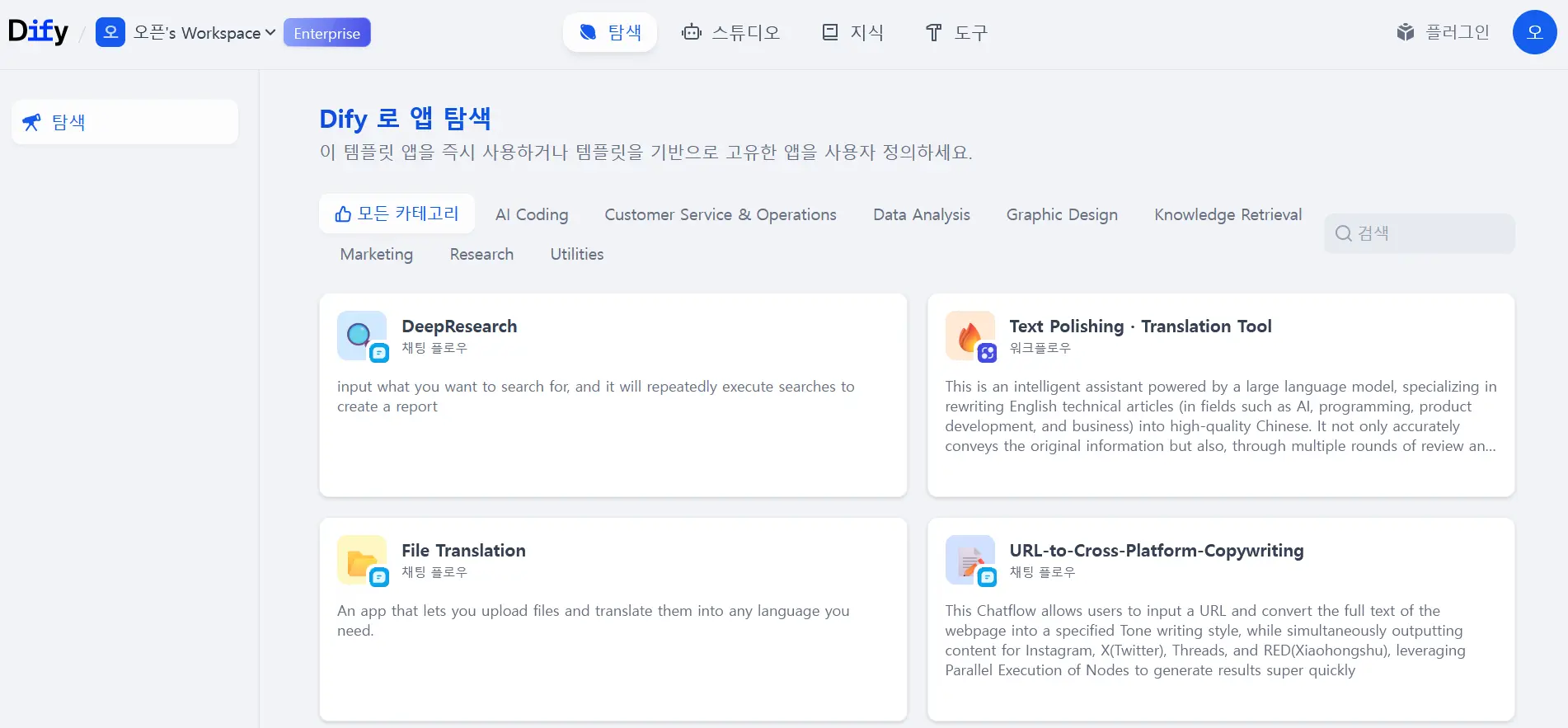Viewport: 1568px width, 728px height.
Task: Open the 도구 tools tab
Action: point(956,32)
